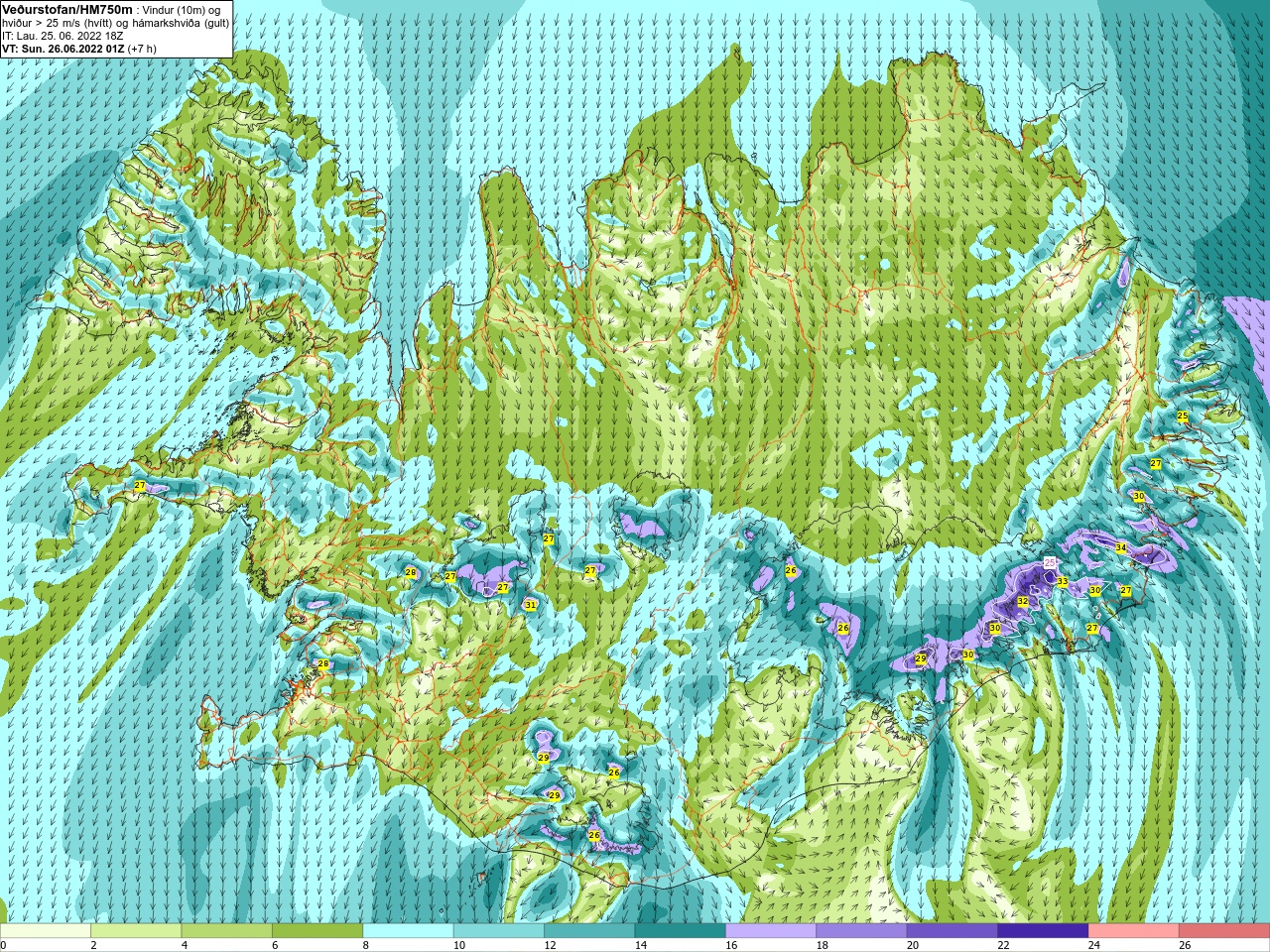Screen dimensions: 1270x952
Task: Click the yellow gust marker 32
Action: [x=1022, y=601]
